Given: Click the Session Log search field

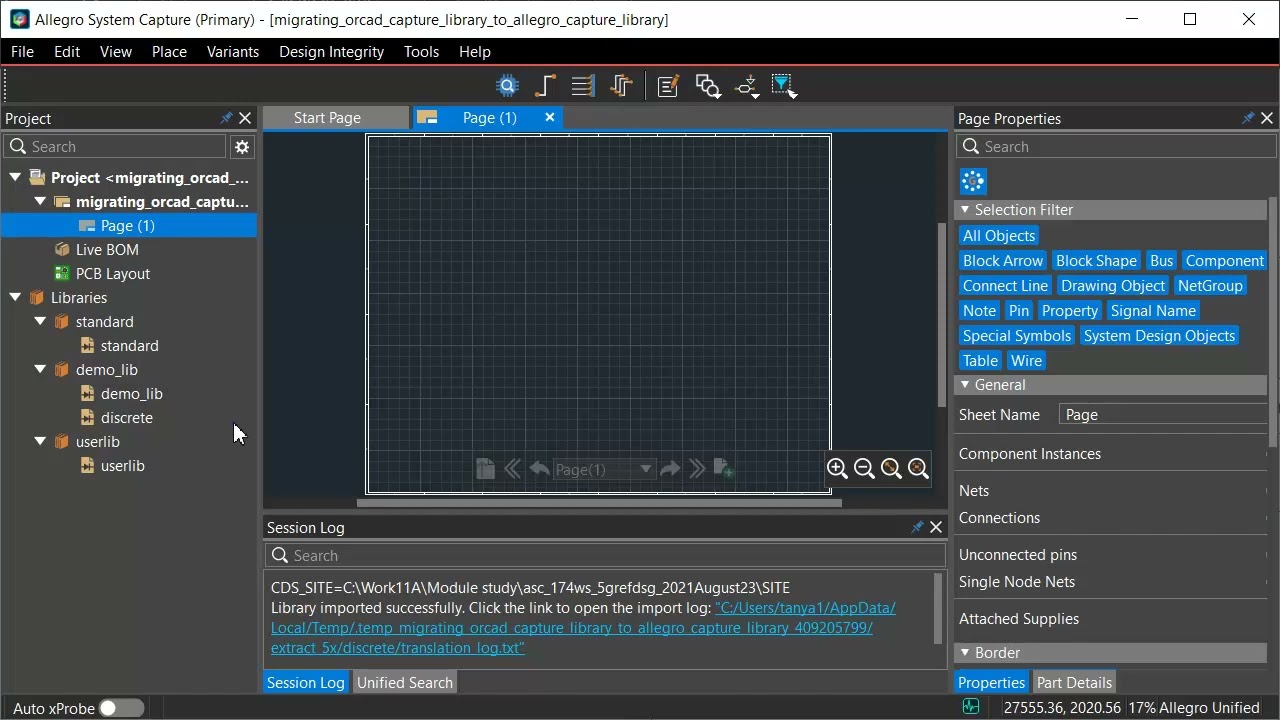Looking at the screenshot, I should pyautogui.click(x=606, y=556).
